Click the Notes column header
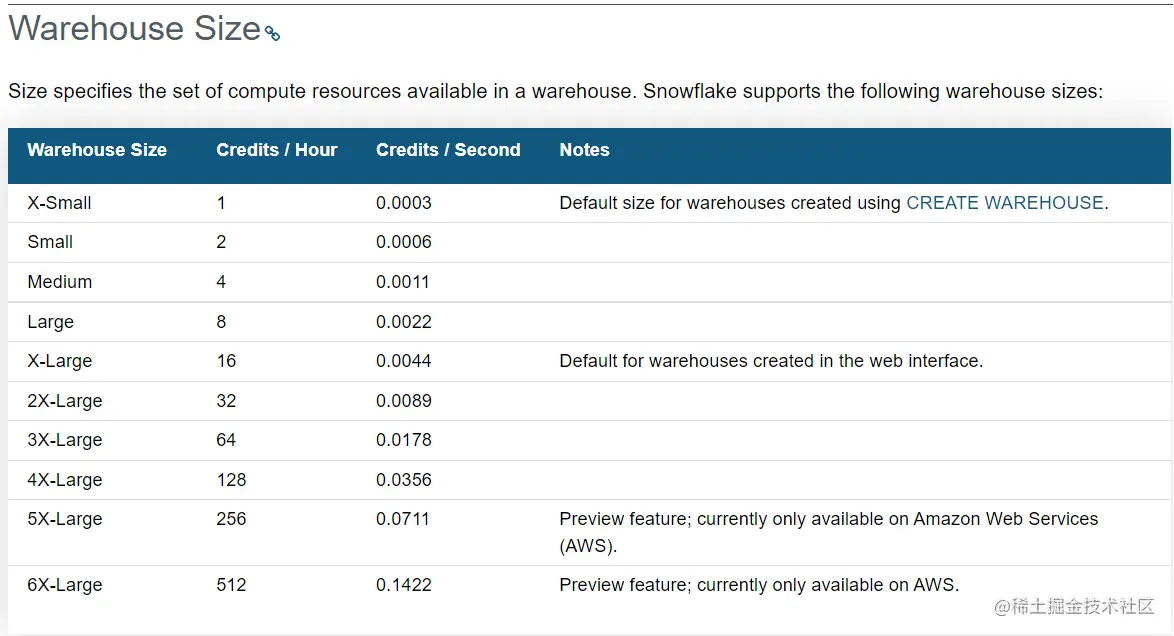 click(x=584, y=150)
